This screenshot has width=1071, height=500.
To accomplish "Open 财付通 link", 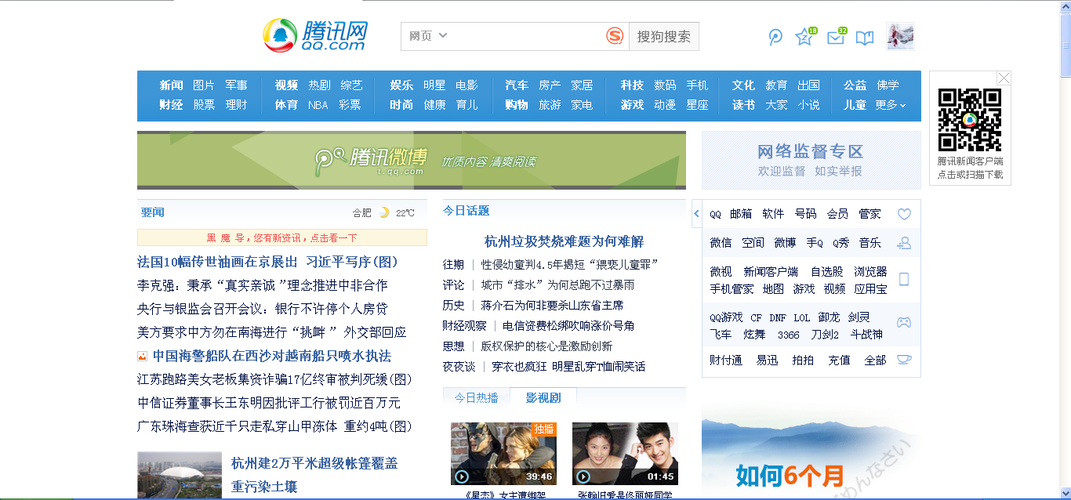I will [x=726, y=360].
